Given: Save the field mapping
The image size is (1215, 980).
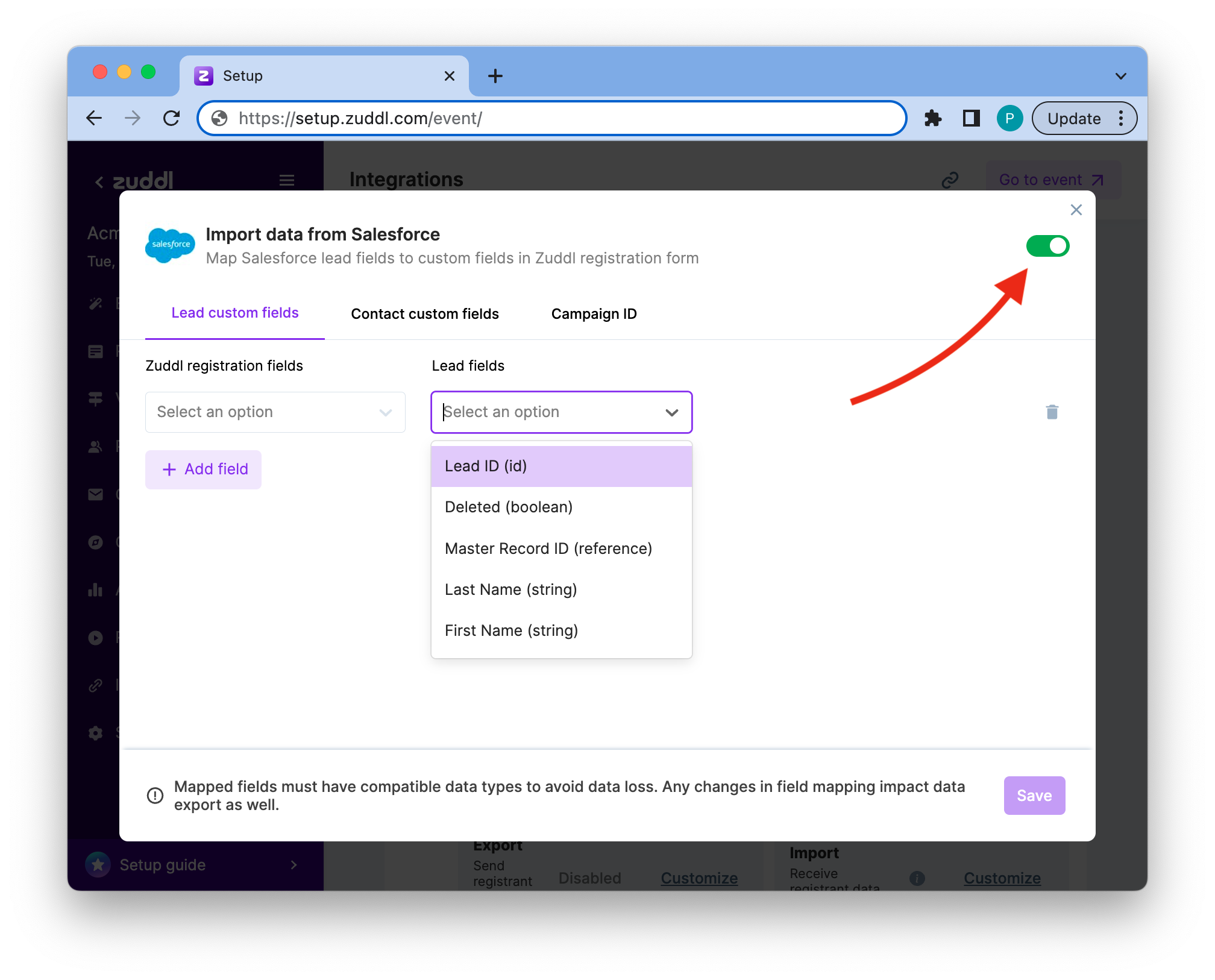Looking at the screenshot, I should coord(1034,796).
